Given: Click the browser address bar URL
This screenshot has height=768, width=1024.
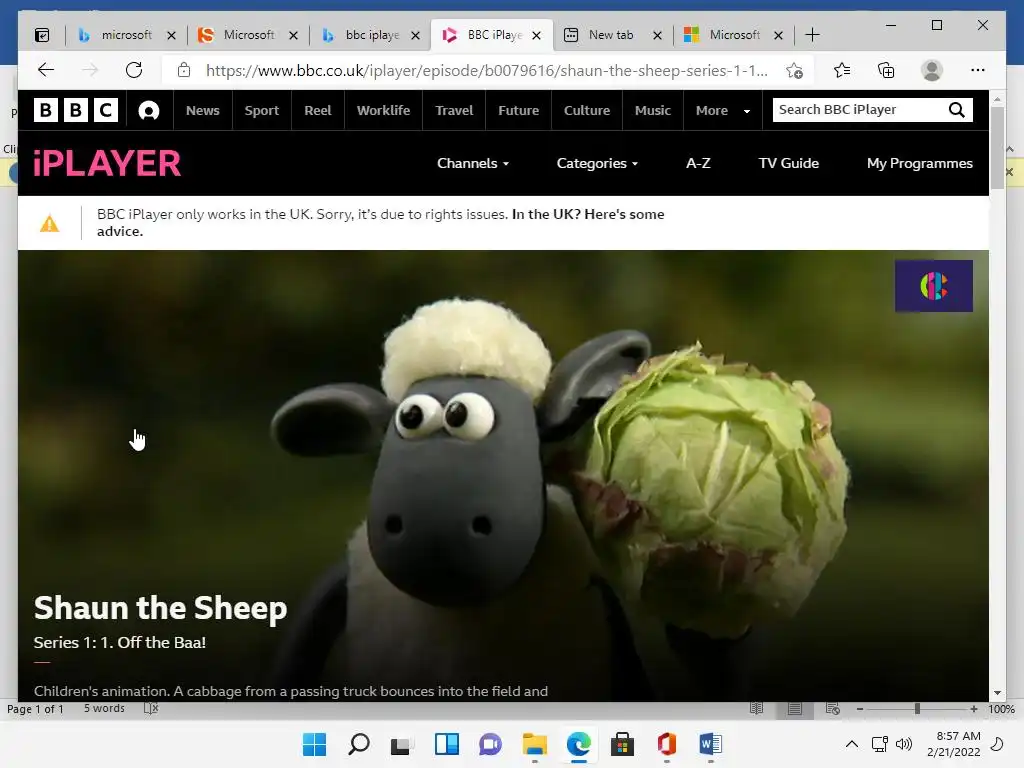Looking at the screenshot, I should (x=487, y=71).
